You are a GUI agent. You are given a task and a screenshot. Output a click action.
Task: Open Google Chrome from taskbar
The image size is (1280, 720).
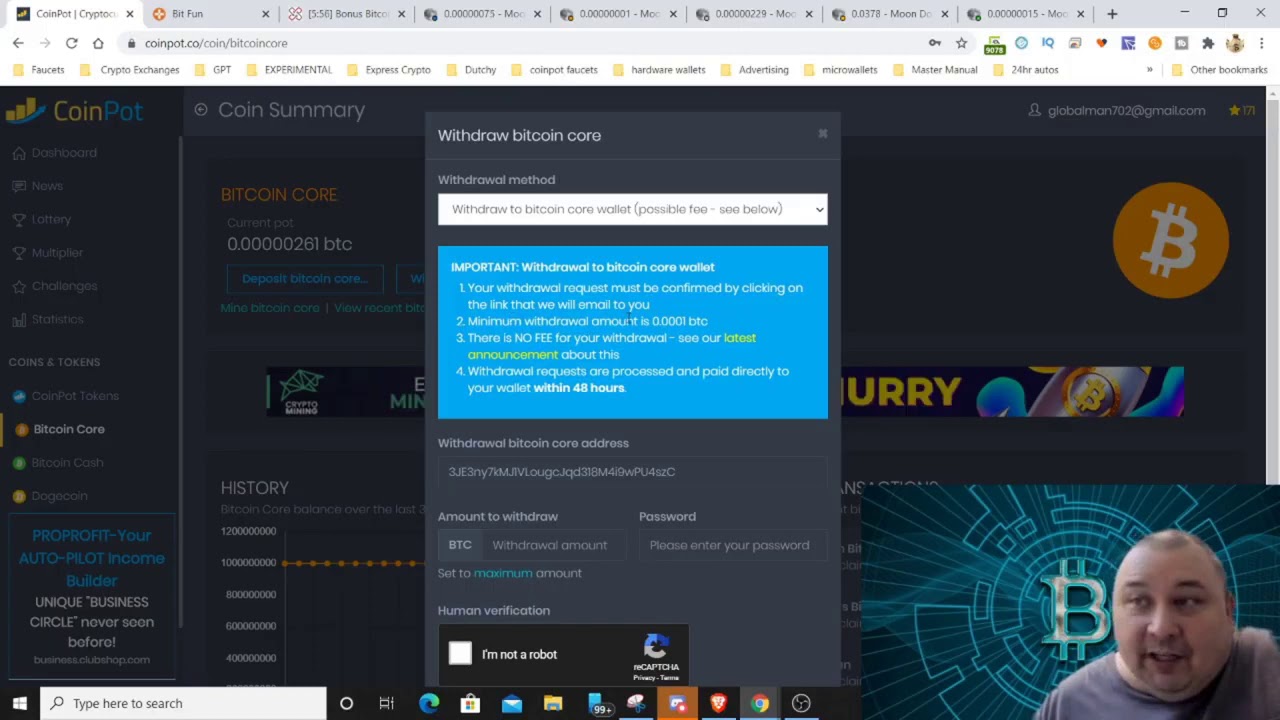(760, 703)
